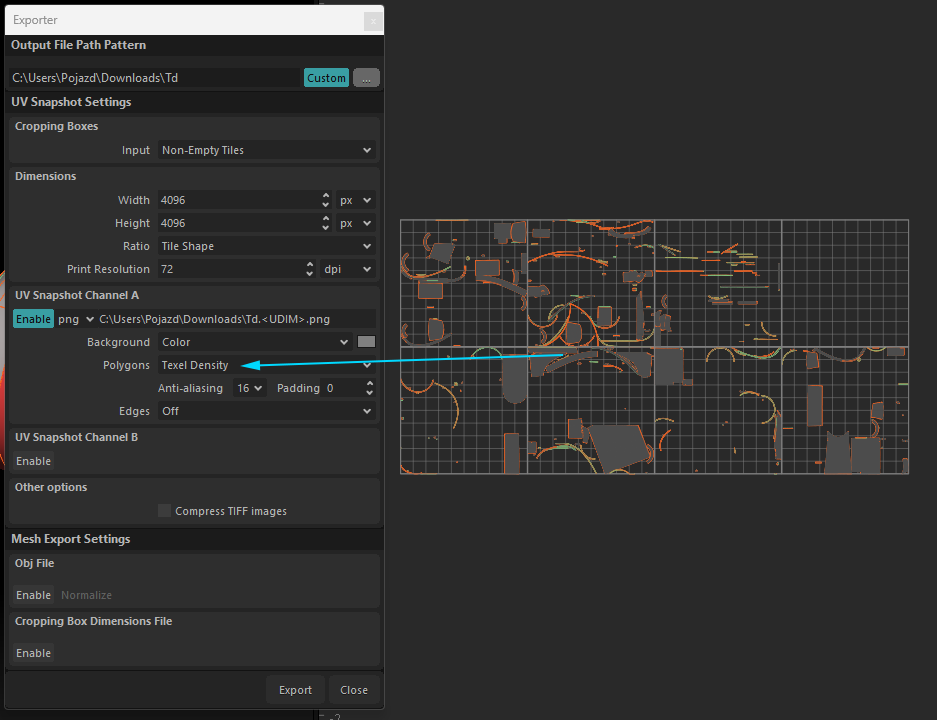937x720 pixels.
Task: Check the Compress TIFF images checkbox
Action: (165, 511)
